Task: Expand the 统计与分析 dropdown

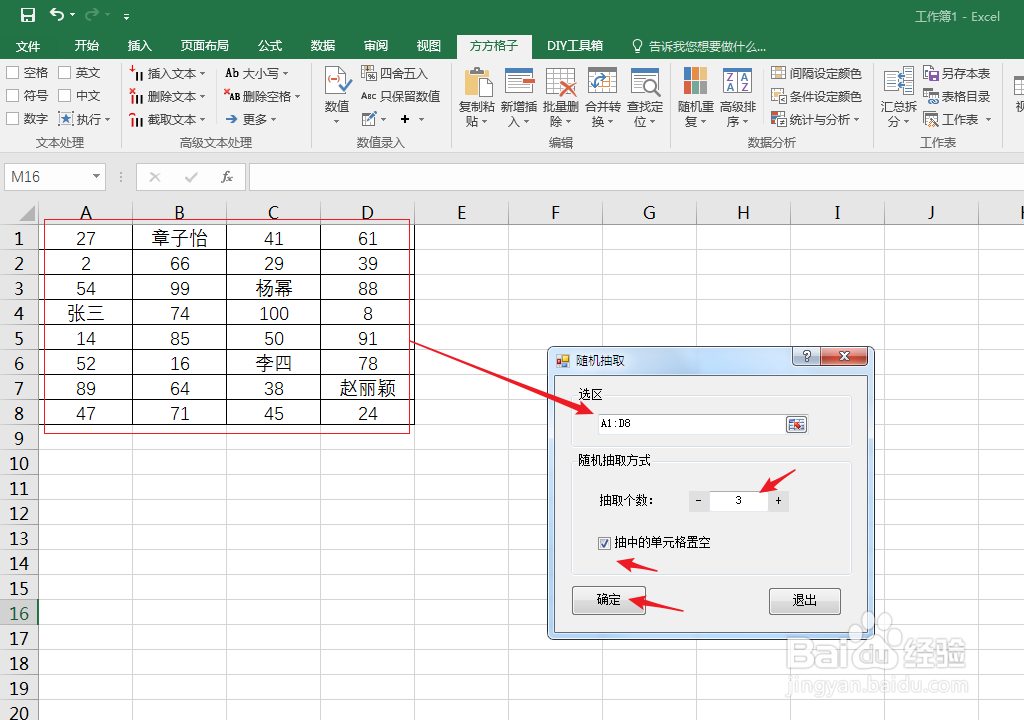Action: pos(856,120)
